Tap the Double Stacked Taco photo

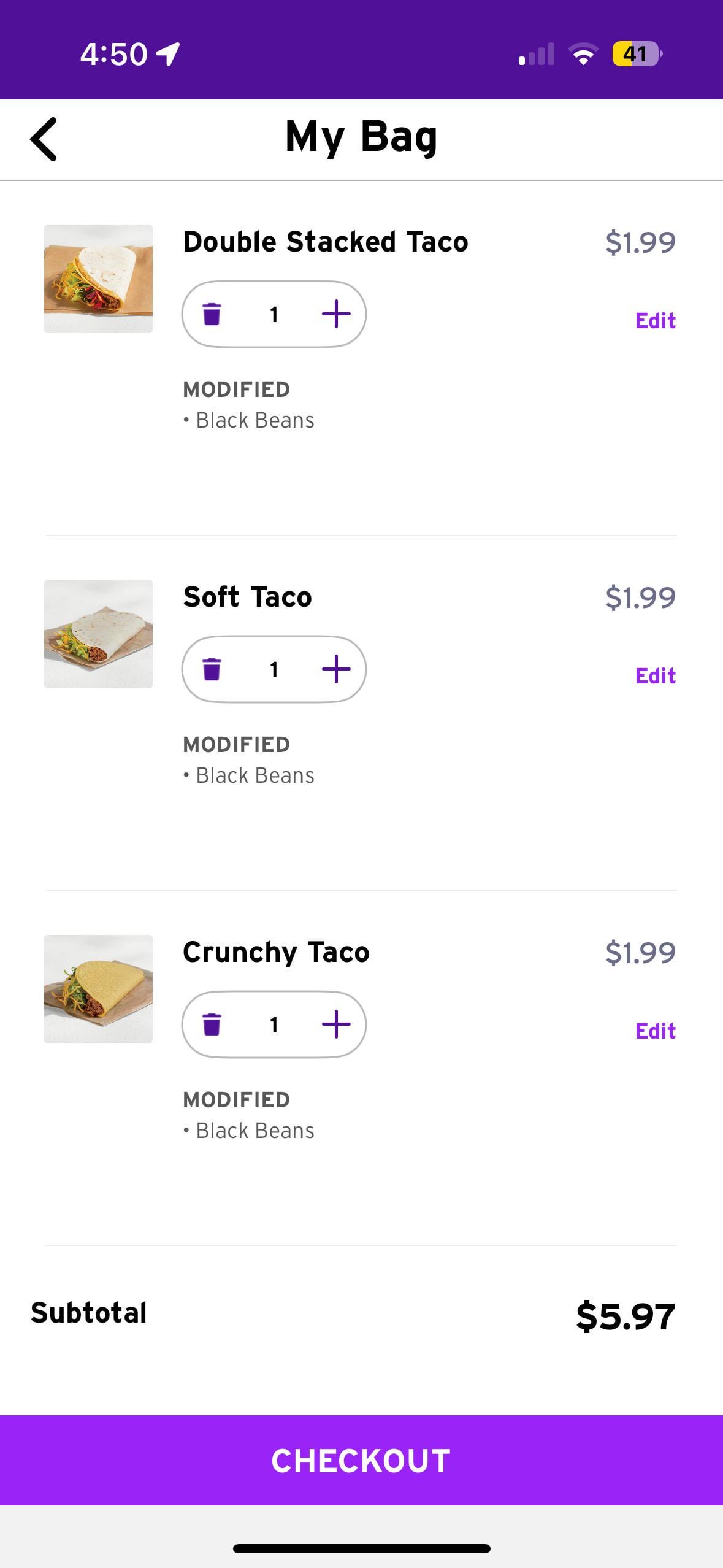pyautogui.click(x=98, y=279)
